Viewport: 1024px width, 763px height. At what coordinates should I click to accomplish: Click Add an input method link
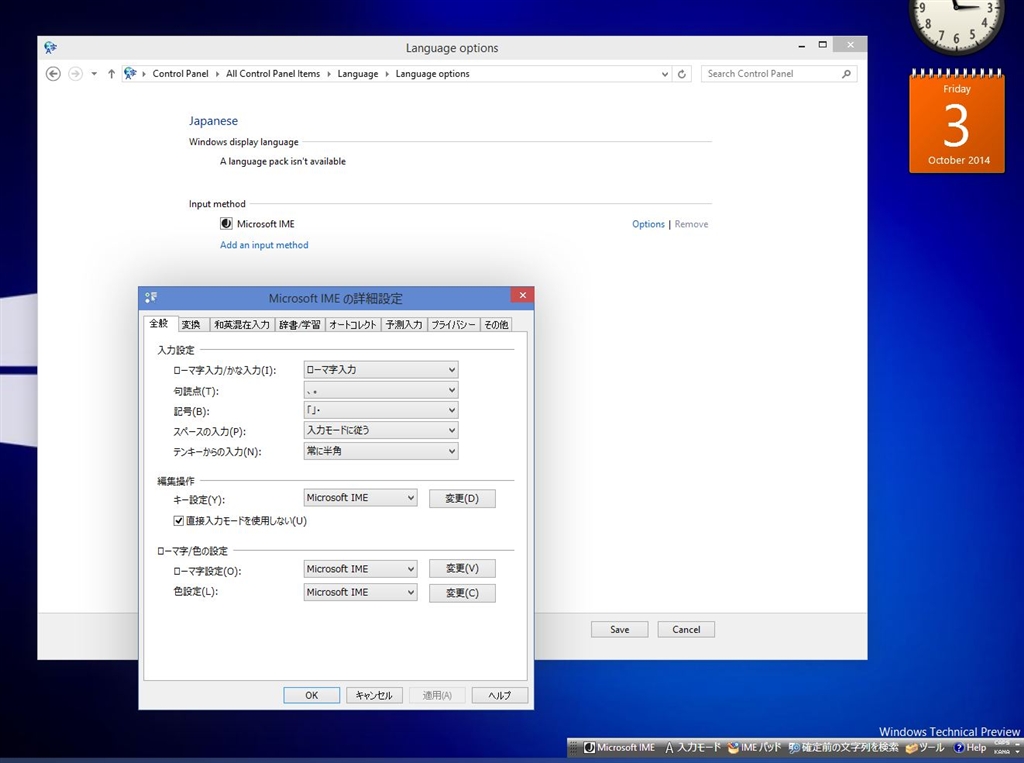[264, 245]
